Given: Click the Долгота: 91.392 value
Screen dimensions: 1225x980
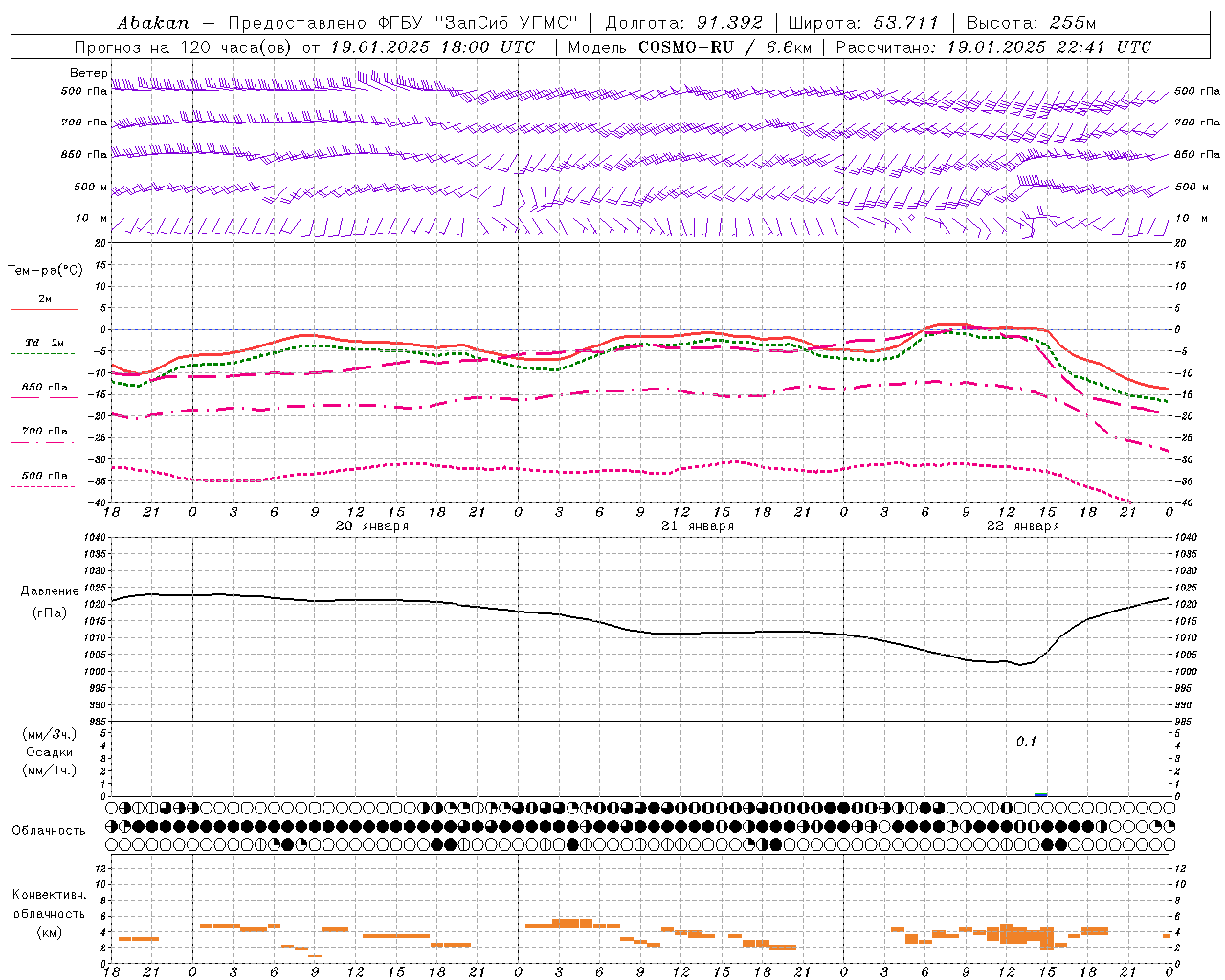Looking at the screenshot, I should point(684,22).
